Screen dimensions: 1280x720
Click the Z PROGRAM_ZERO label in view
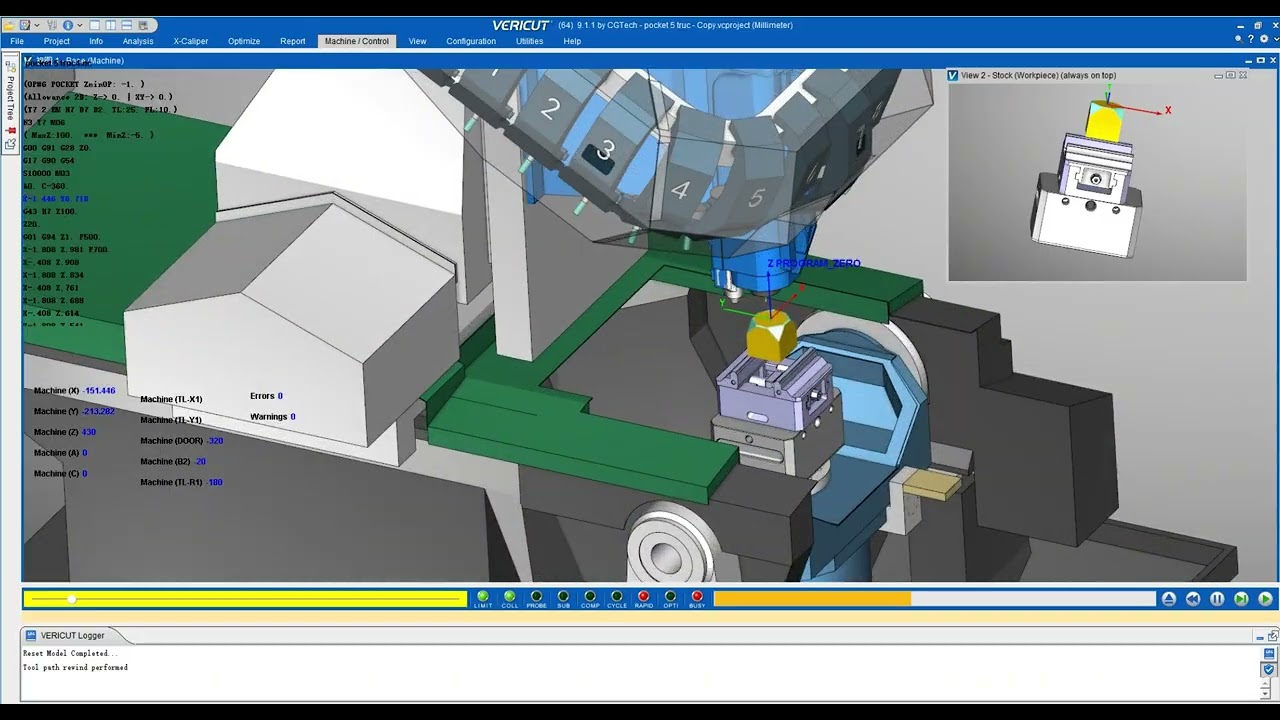[814, 263]
